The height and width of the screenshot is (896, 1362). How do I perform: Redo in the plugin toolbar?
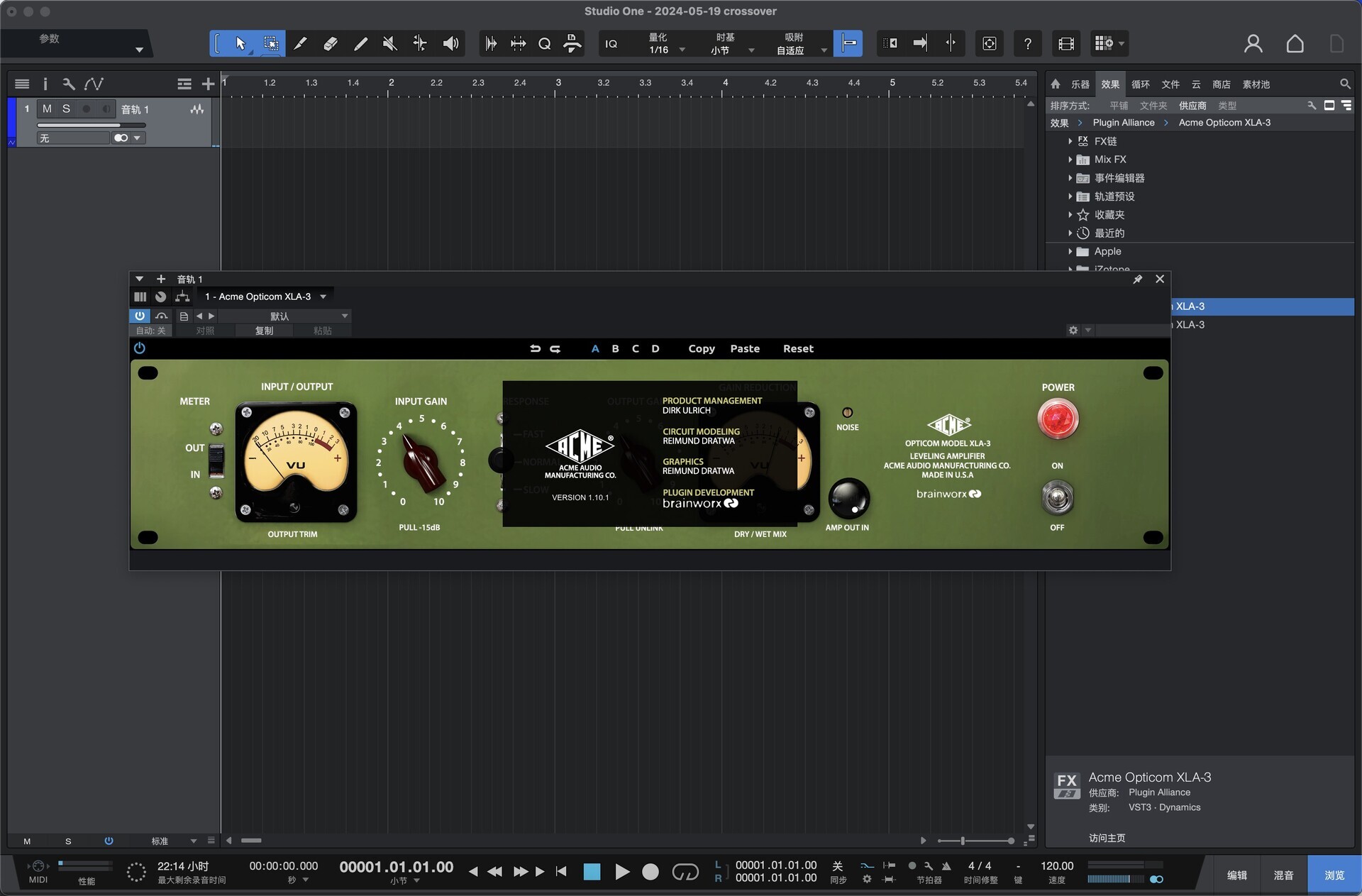click(x=555, y=348)
